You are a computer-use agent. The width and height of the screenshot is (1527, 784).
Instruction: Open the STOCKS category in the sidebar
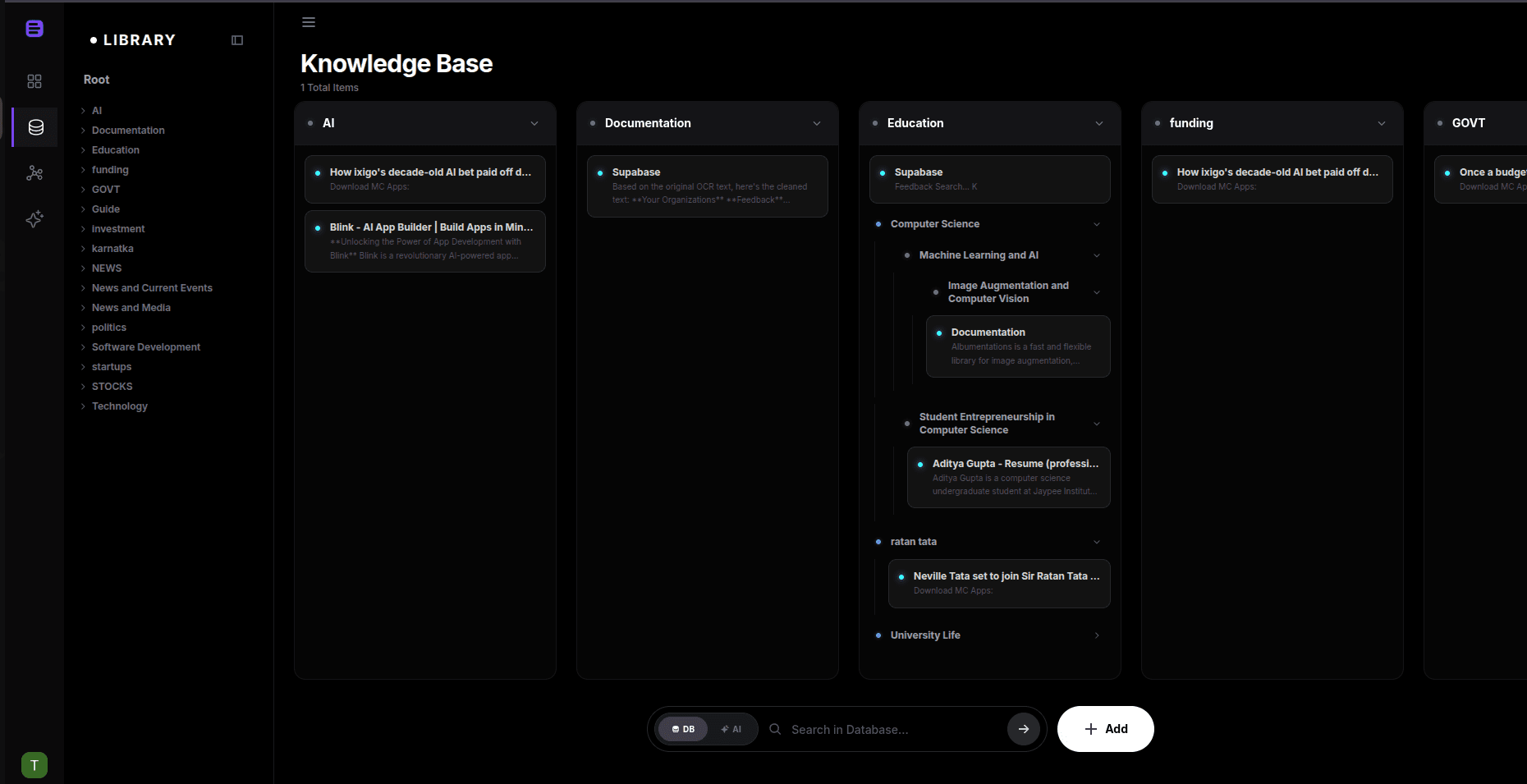pos(112,386)
